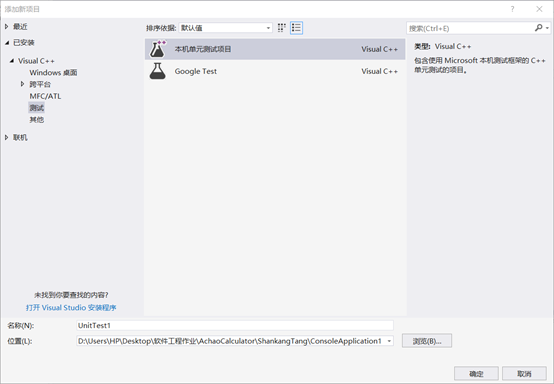The image size is (554, 384).
Task: Collapse the 已安装 tree node
Action: 7,43
